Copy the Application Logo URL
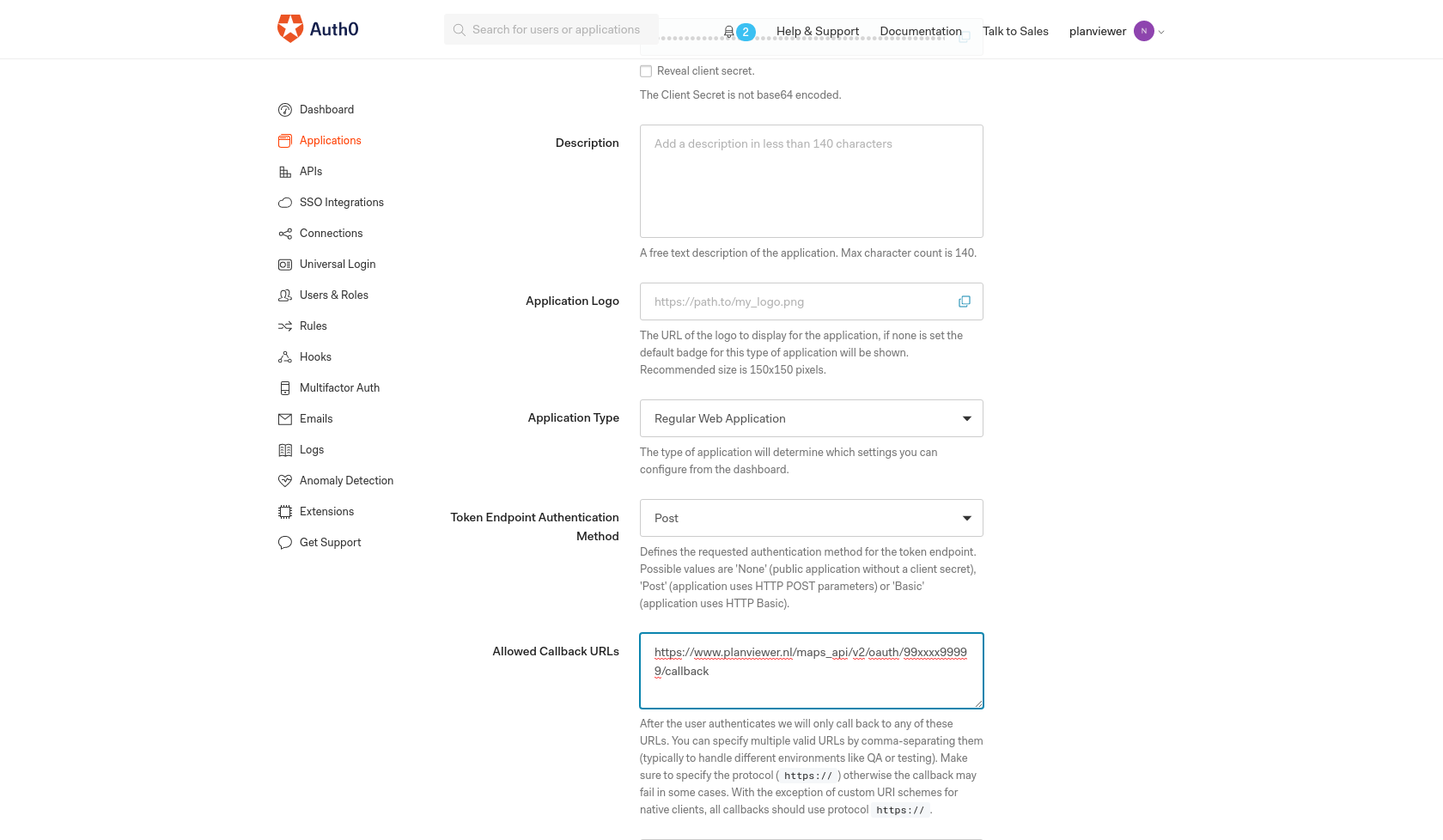Image resolution: width=1443 pixels, height=840 pixels. (964, 301)
